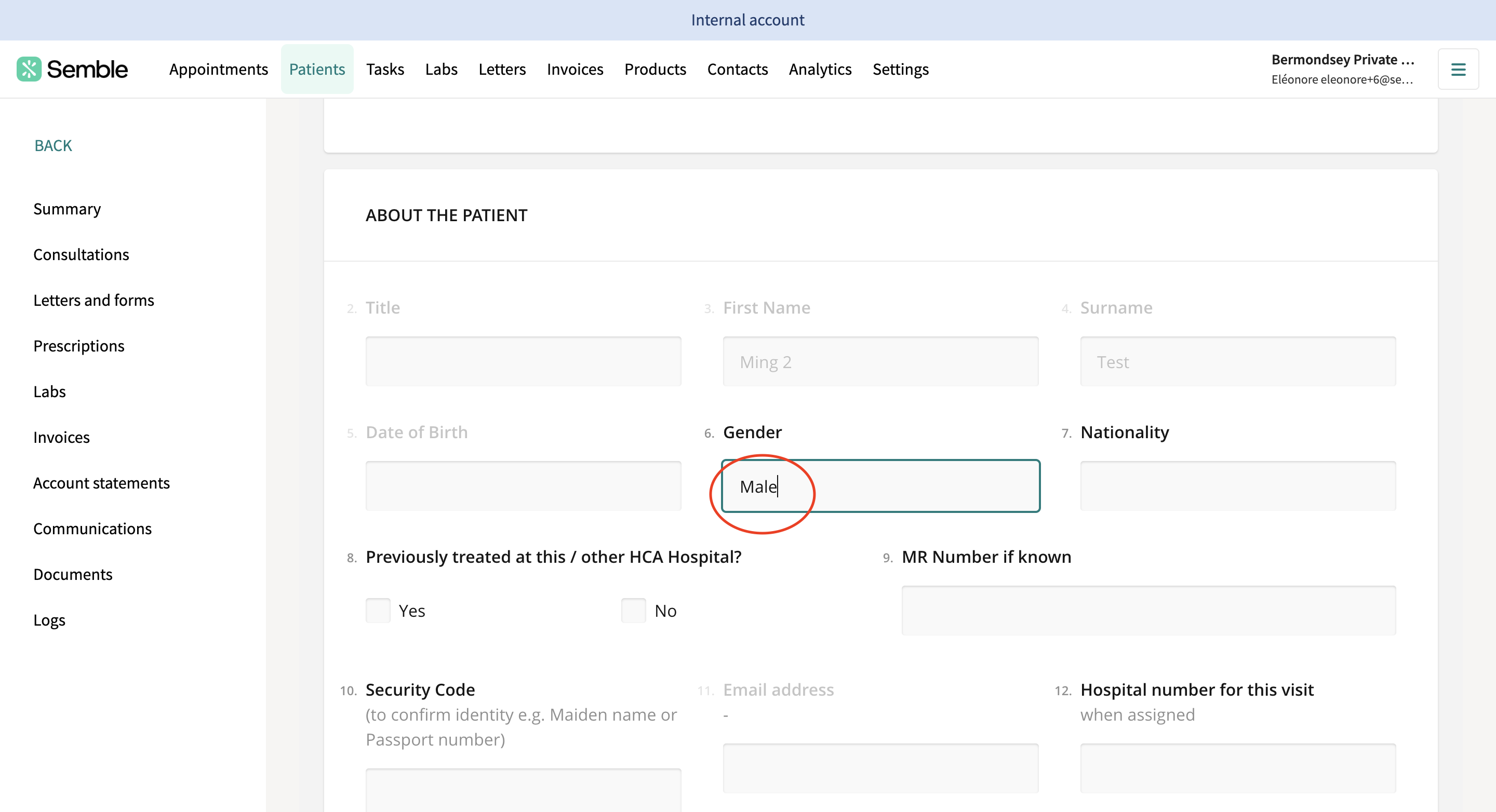Open Invoices in the patient sidebar
The width and height of the screenshot is (1496, 812).
click(x=61, y=438)
